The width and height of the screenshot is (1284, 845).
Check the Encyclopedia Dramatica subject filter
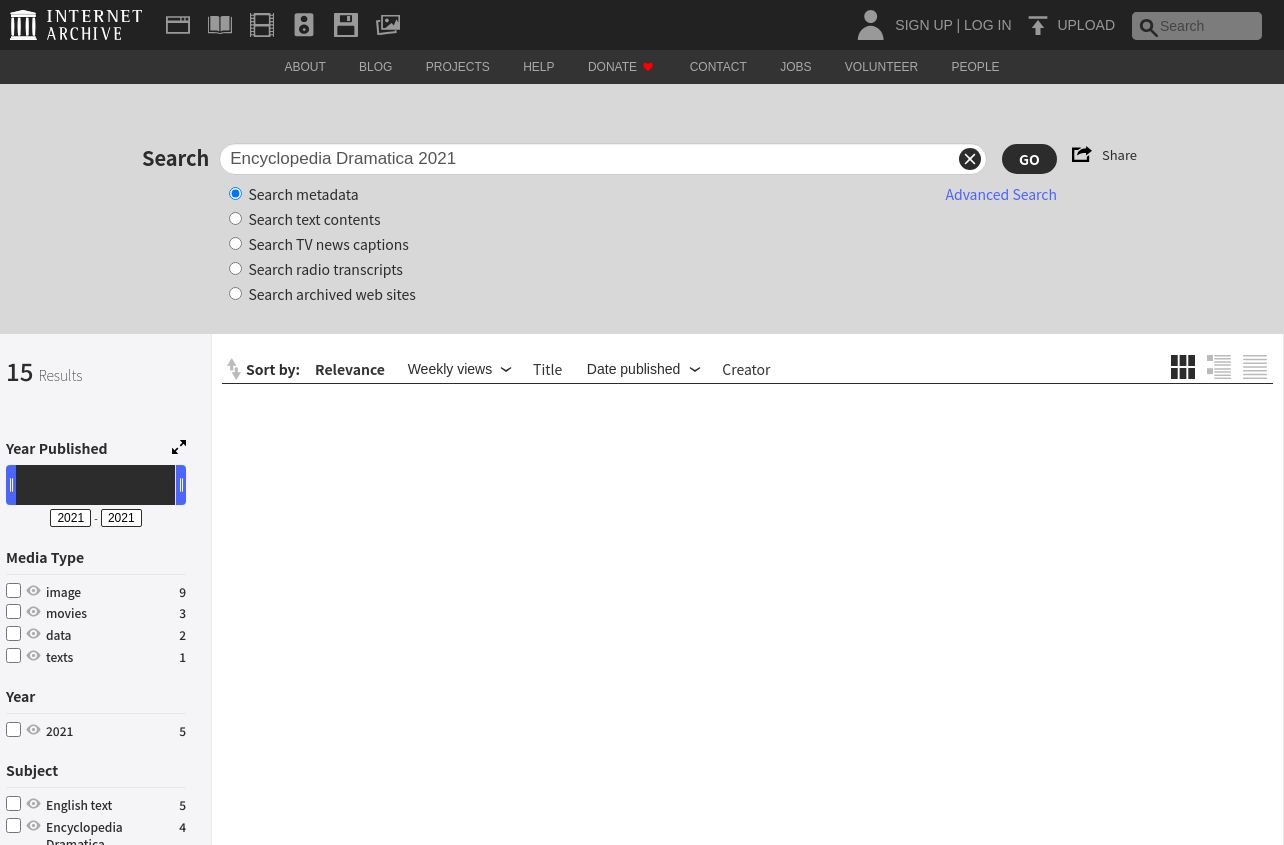pyautogui.click(x=13, y=825)
